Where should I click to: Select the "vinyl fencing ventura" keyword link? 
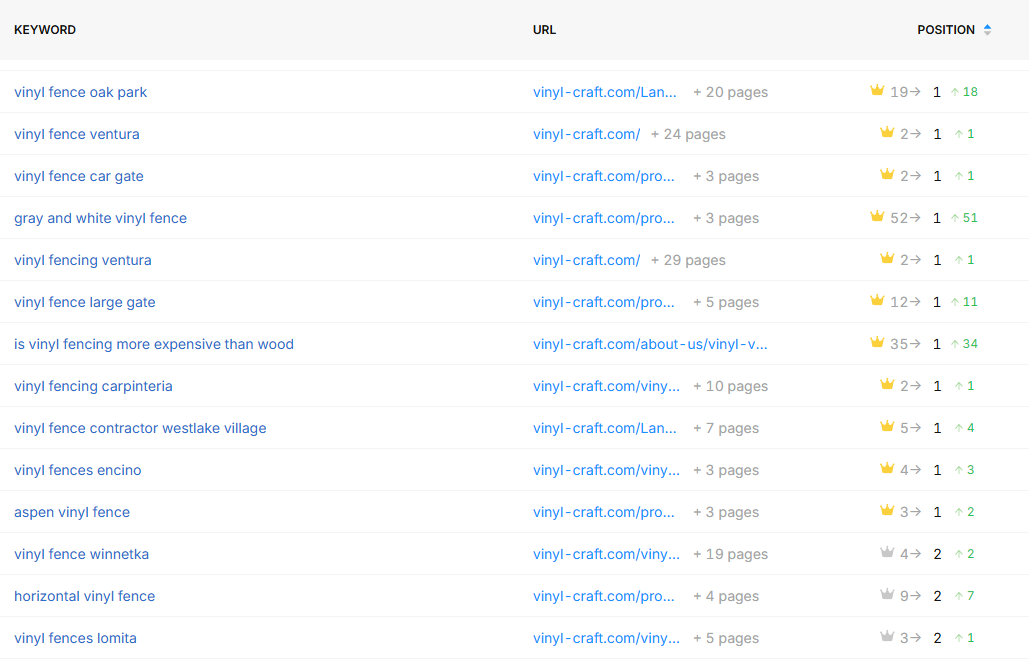83,261
